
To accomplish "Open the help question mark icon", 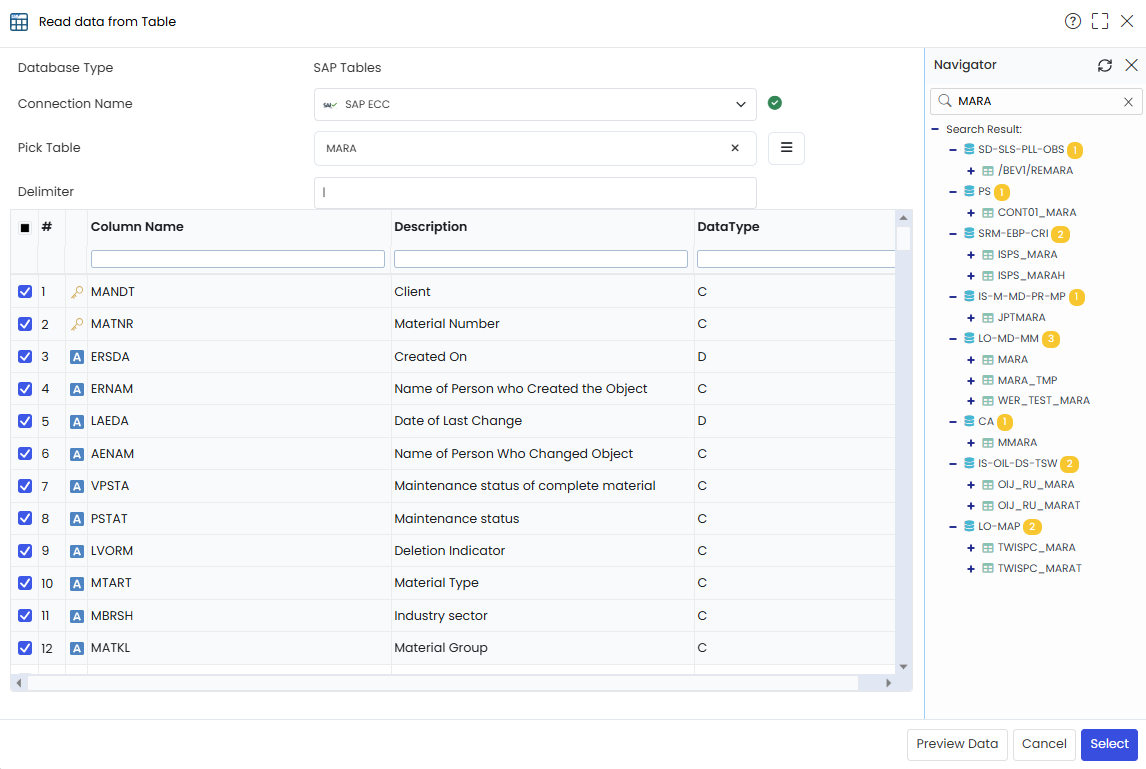I will tap(1072, 21).
